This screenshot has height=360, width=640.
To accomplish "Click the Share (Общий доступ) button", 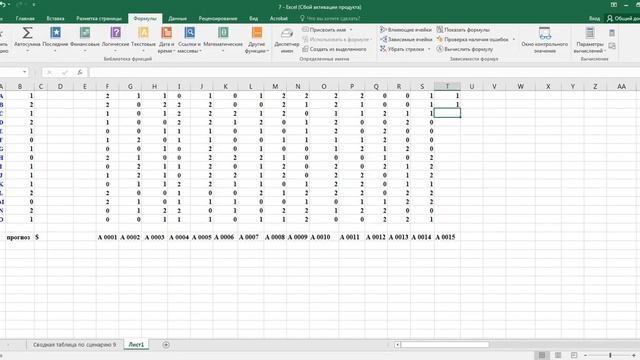I will tap(623, 18).
